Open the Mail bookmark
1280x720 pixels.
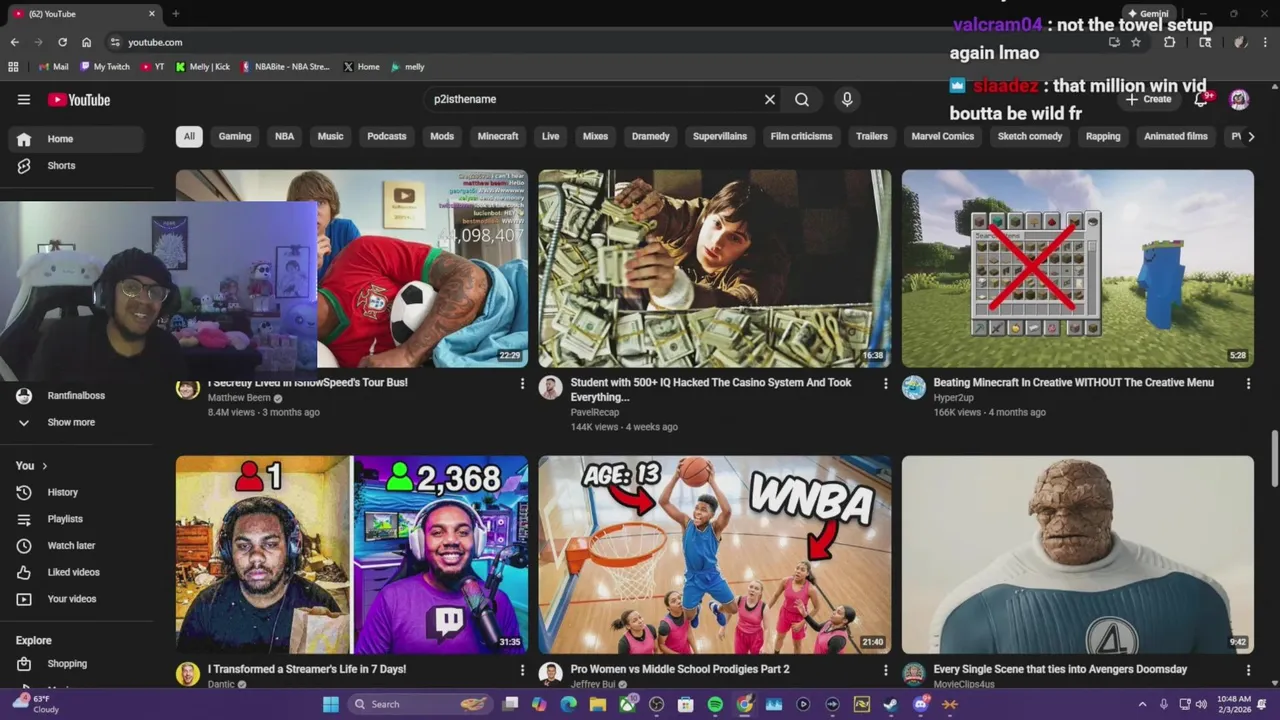(x=53, y=67)
